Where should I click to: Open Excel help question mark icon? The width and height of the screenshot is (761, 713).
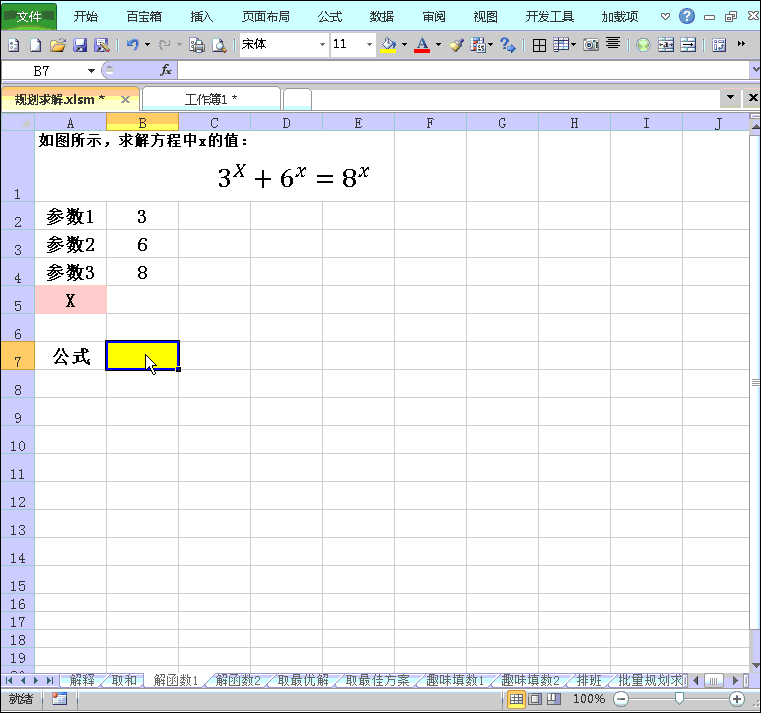click(686, 17)
